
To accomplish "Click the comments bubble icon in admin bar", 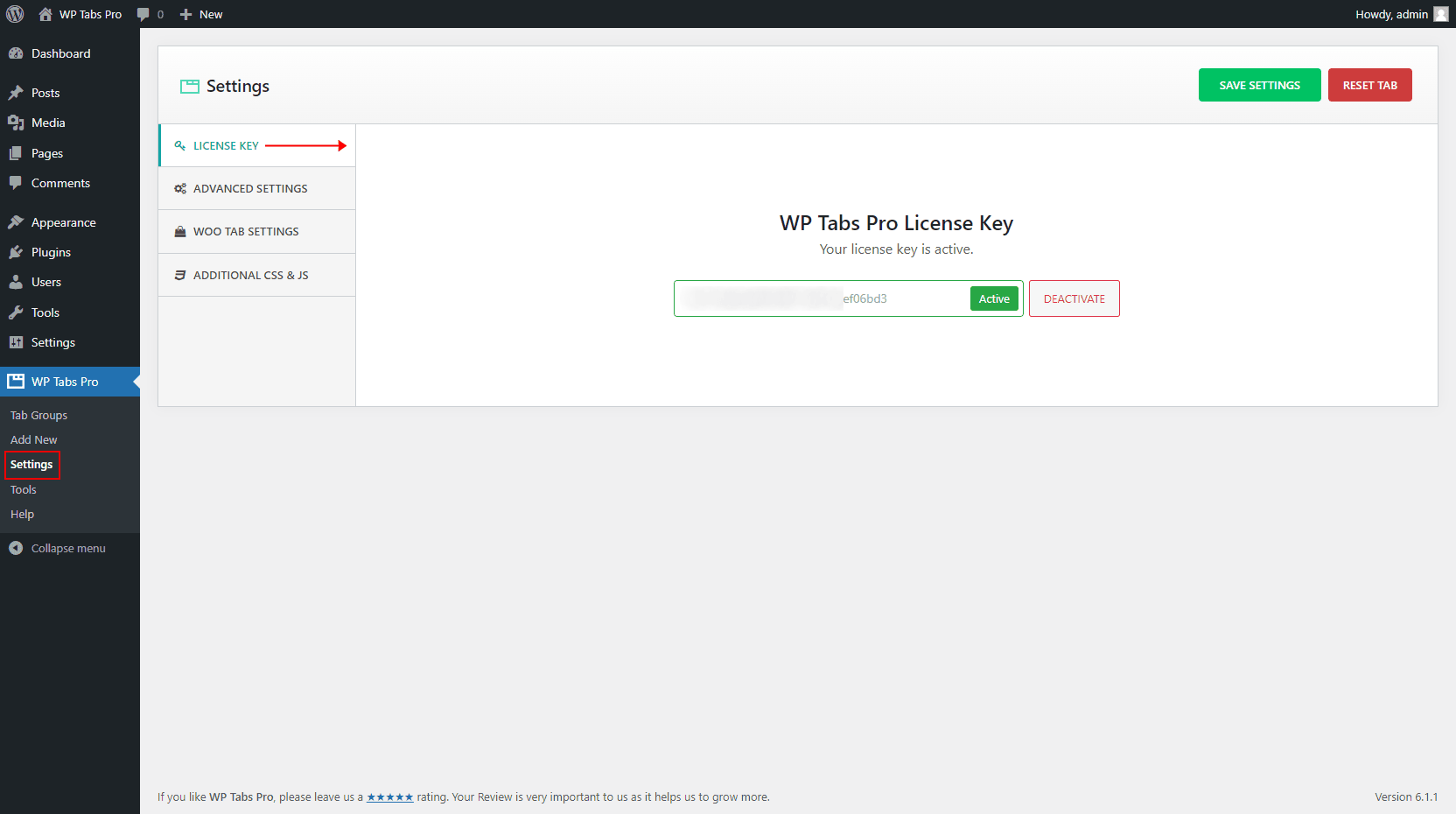I will click(x=143, y=14).
